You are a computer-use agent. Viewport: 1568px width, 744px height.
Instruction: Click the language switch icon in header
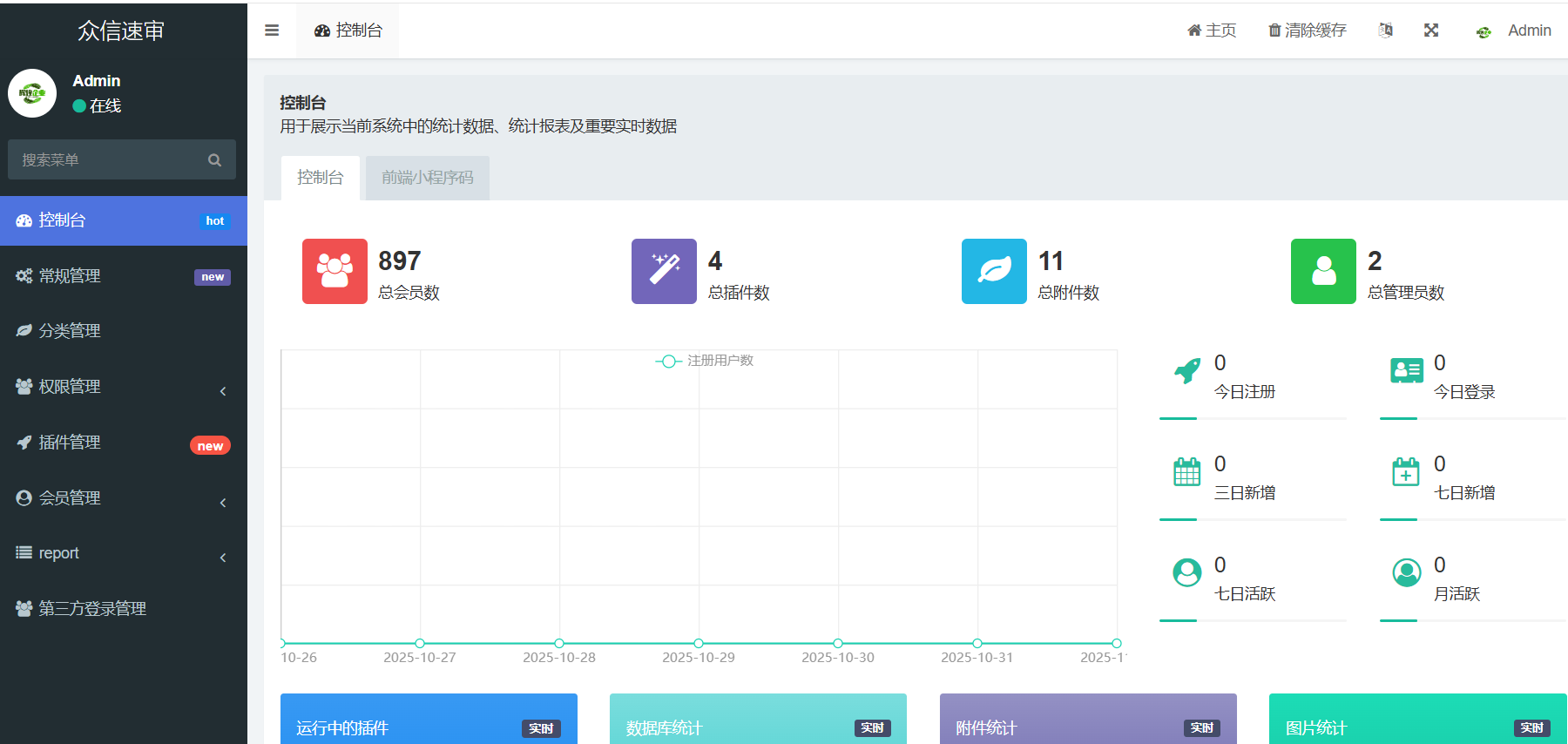[x=1385, y=30]
